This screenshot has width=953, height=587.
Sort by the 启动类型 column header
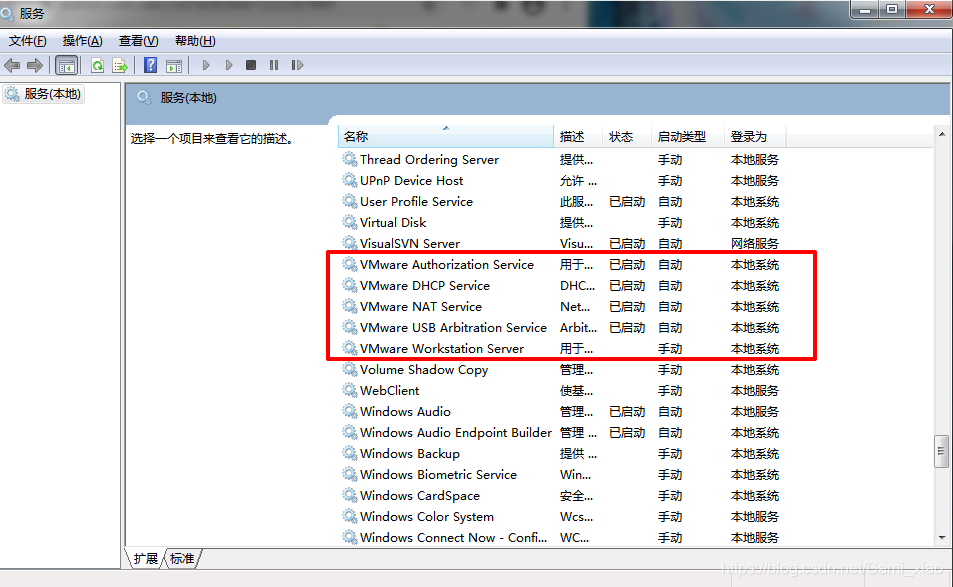688,137
